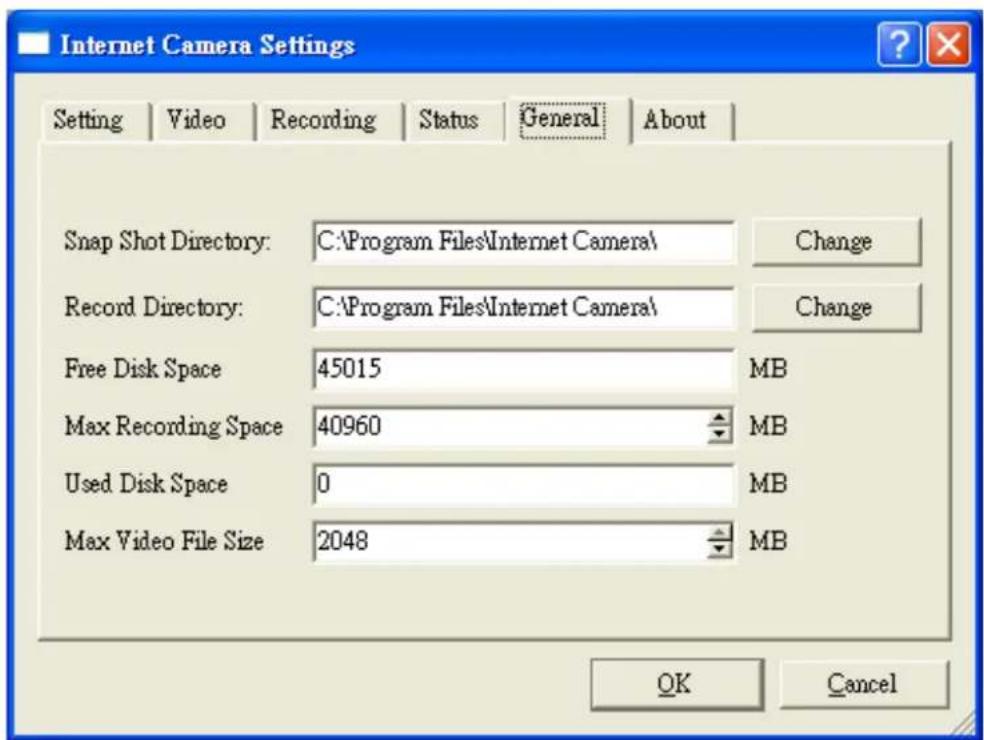The height and width of the screenshot is (740, 984).
Task: Click the title bar application icon
Action: click(x=33, y=44)
